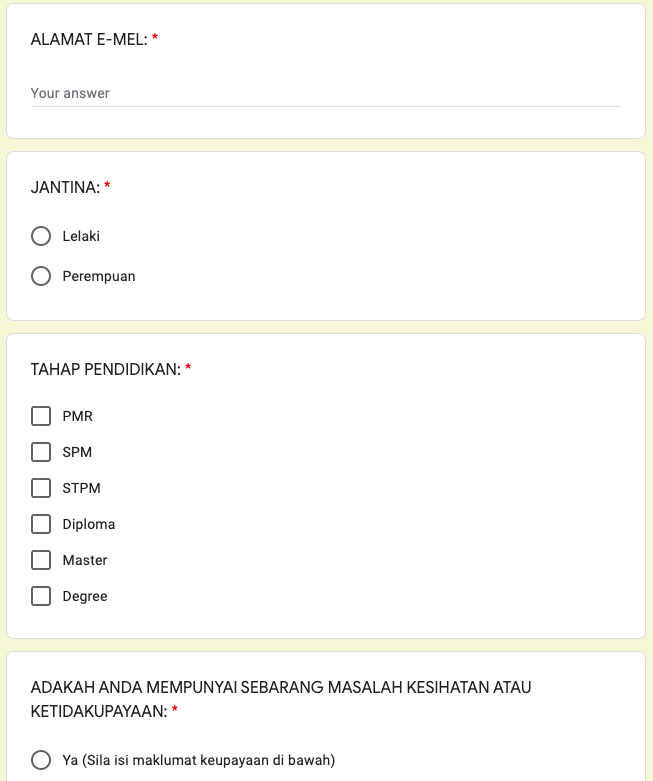Screen dimensions: 653x781
Task: Click the TAHAP PENDIDIKAN question heading
Action: (x=105, y=369)
